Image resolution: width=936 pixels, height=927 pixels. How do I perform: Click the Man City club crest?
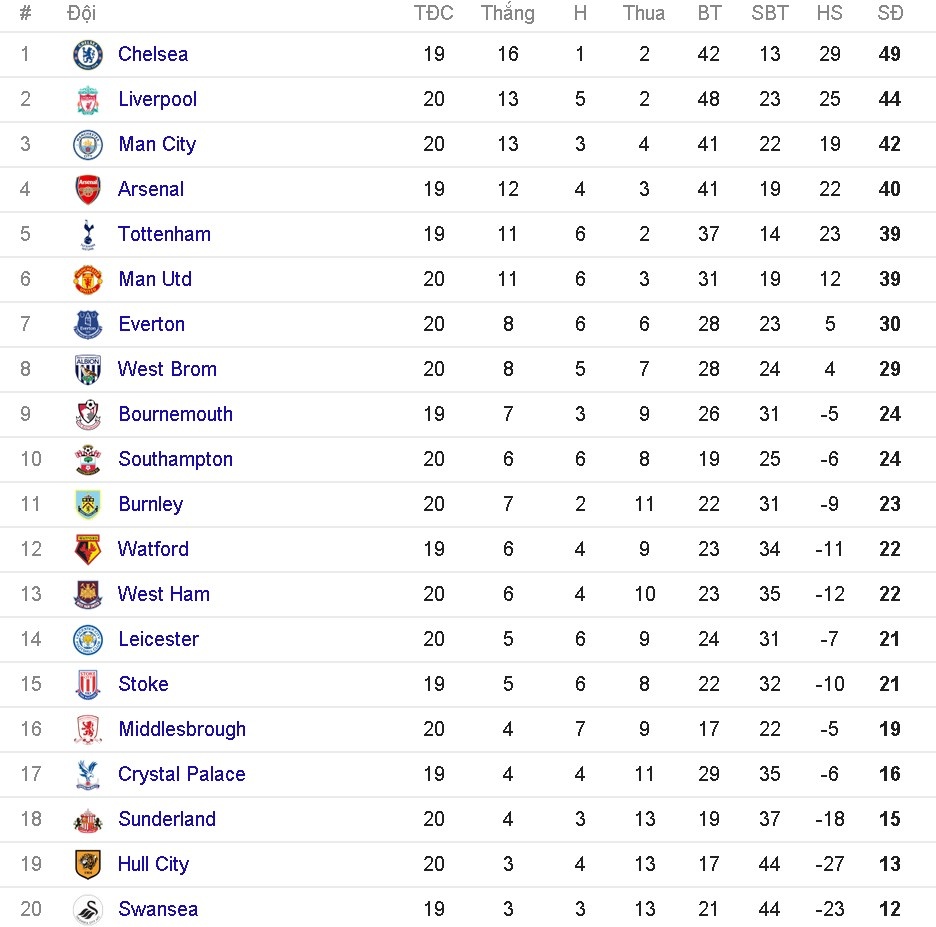click(88, 144)
